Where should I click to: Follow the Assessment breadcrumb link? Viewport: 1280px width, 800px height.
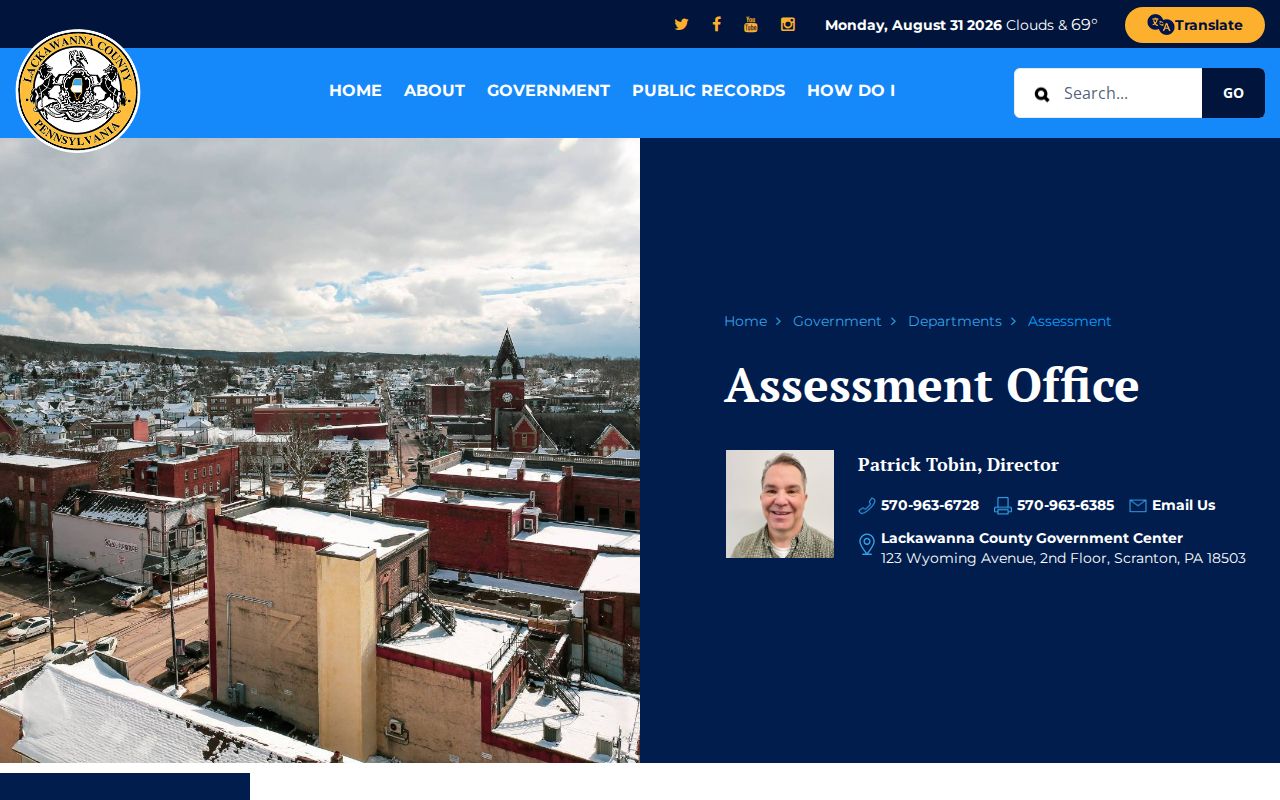pos(1069,321)
